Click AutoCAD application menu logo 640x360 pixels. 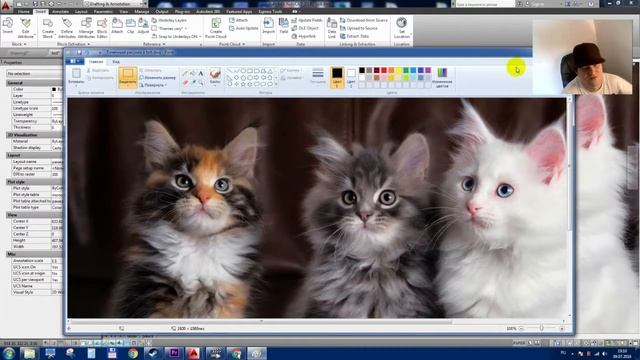point(6,6)
